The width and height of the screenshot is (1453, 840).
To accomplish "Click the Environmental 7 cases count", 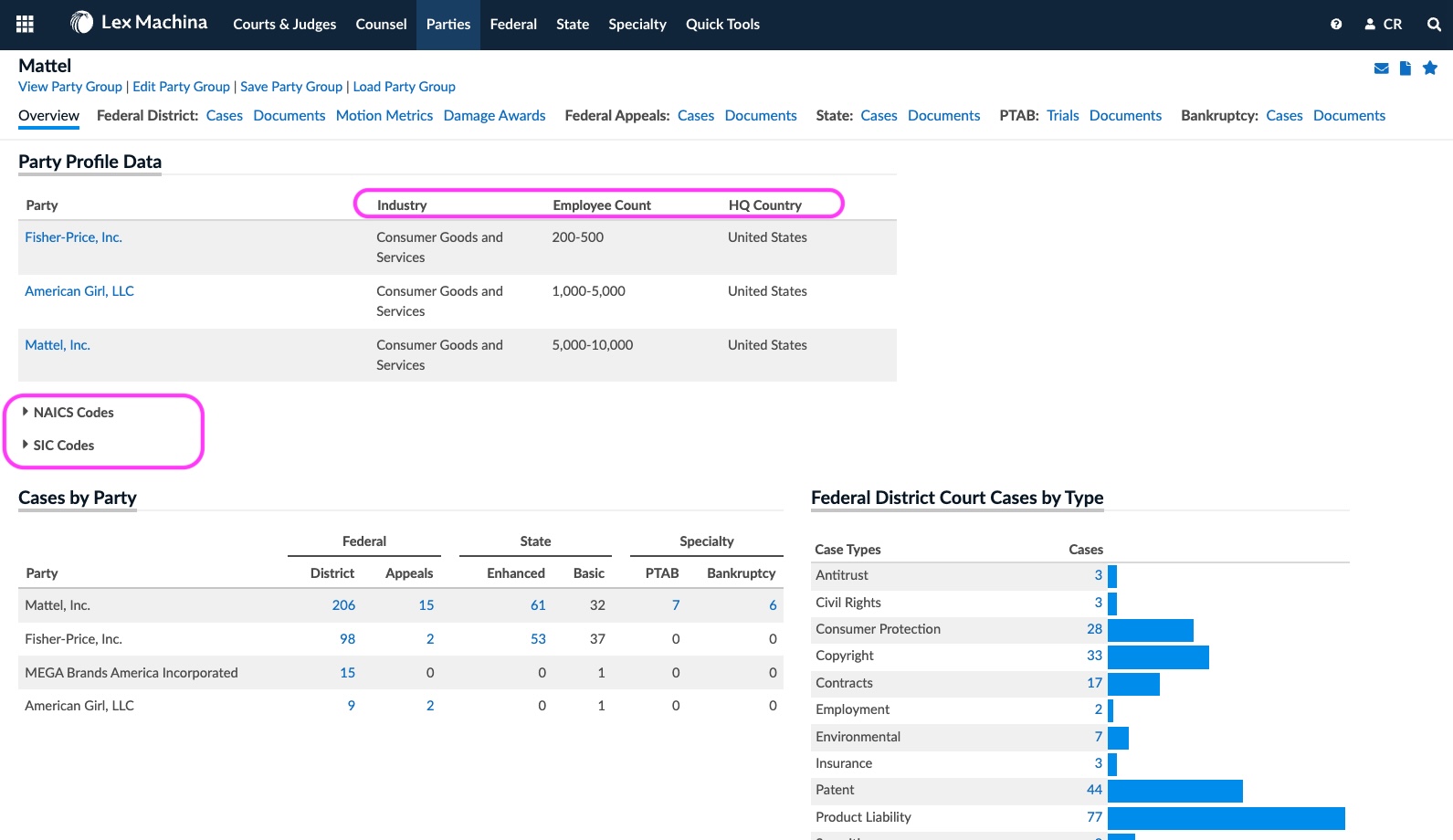I will click(1098, 737).
